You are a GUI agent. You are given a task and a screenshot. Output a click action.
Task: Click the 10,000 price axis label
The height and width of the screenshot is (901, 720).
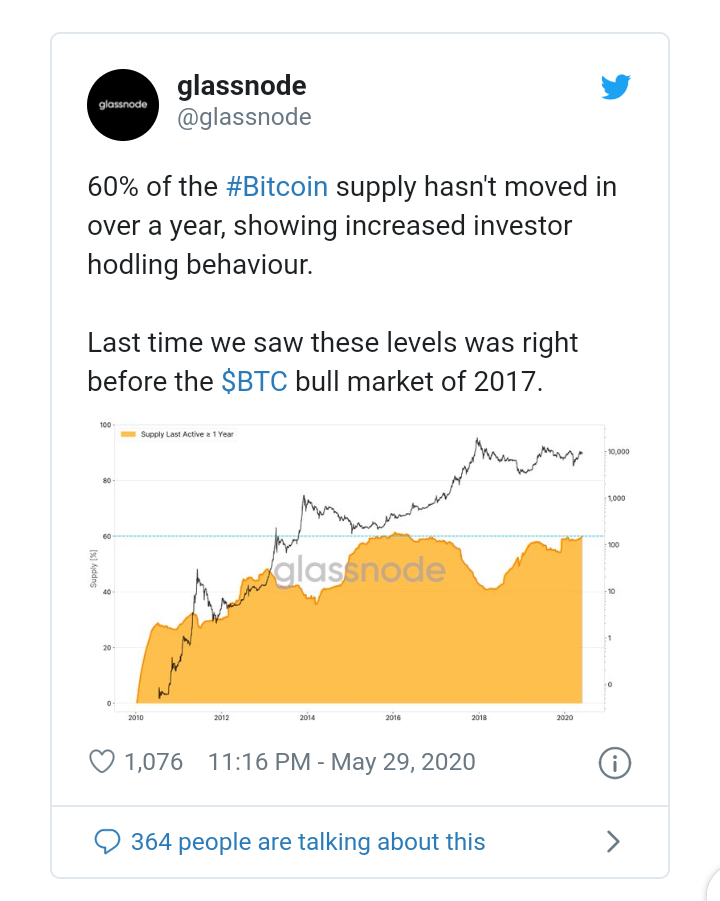tap(619, 452)
